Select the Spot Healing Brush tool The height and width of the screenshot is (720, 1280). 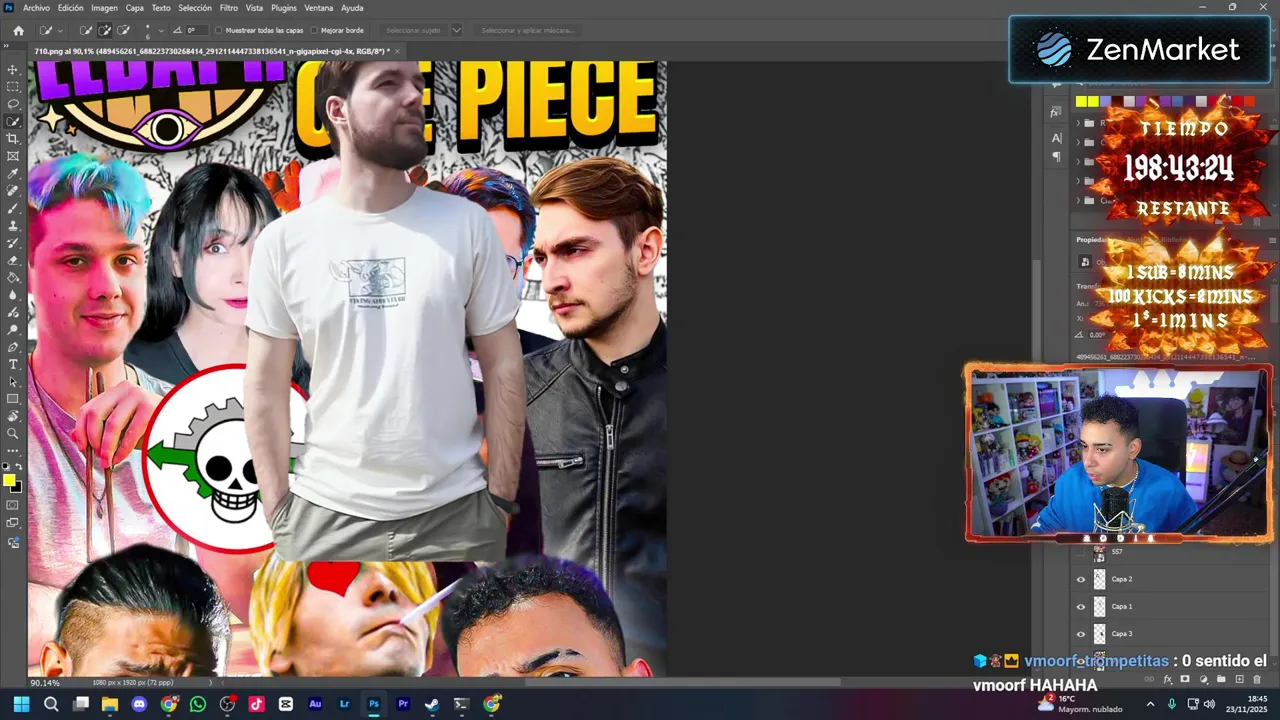[x=13, y=190]
